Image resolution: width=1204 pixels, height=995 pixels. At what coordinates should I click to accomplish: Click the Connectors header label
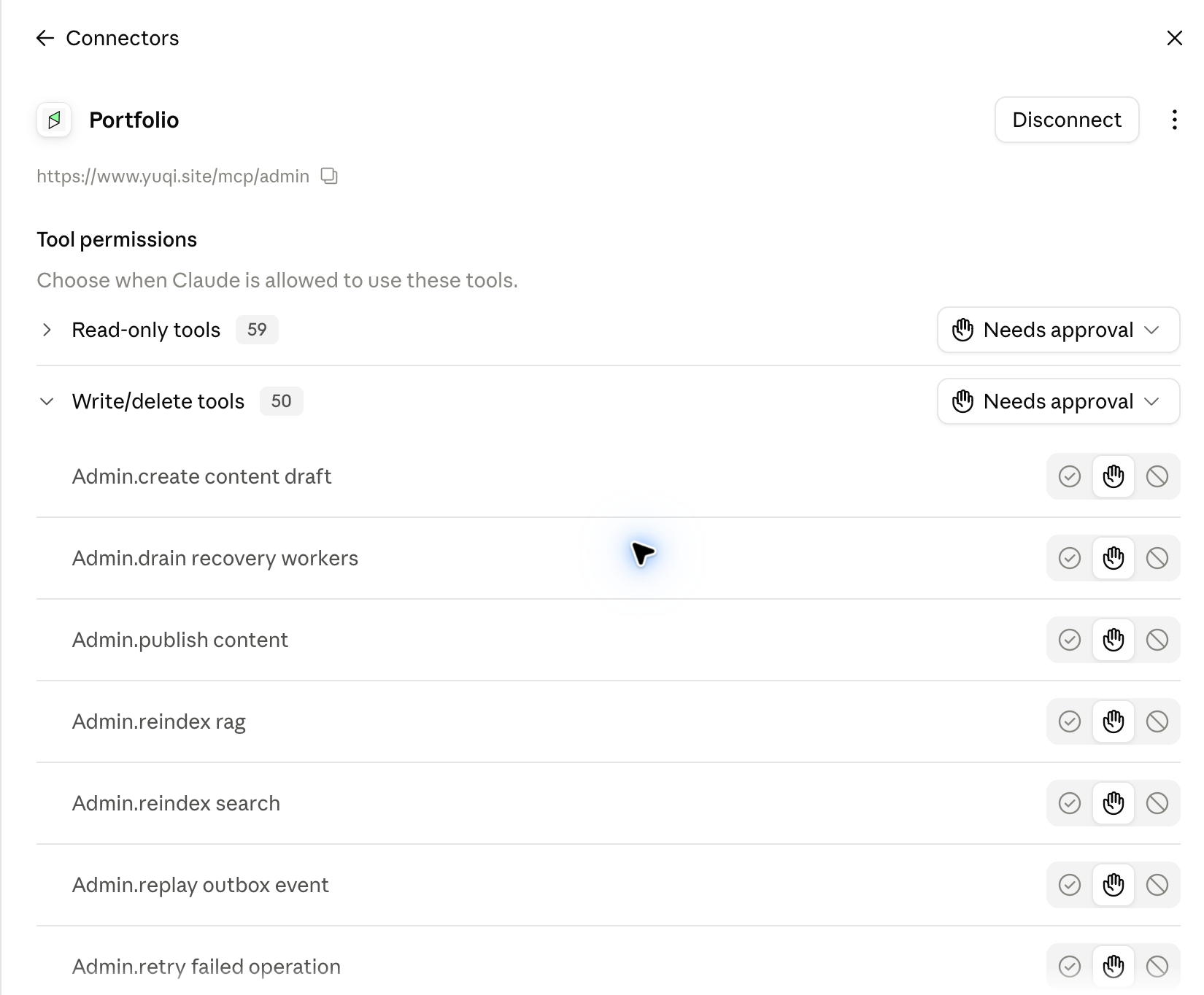[123, 38]
